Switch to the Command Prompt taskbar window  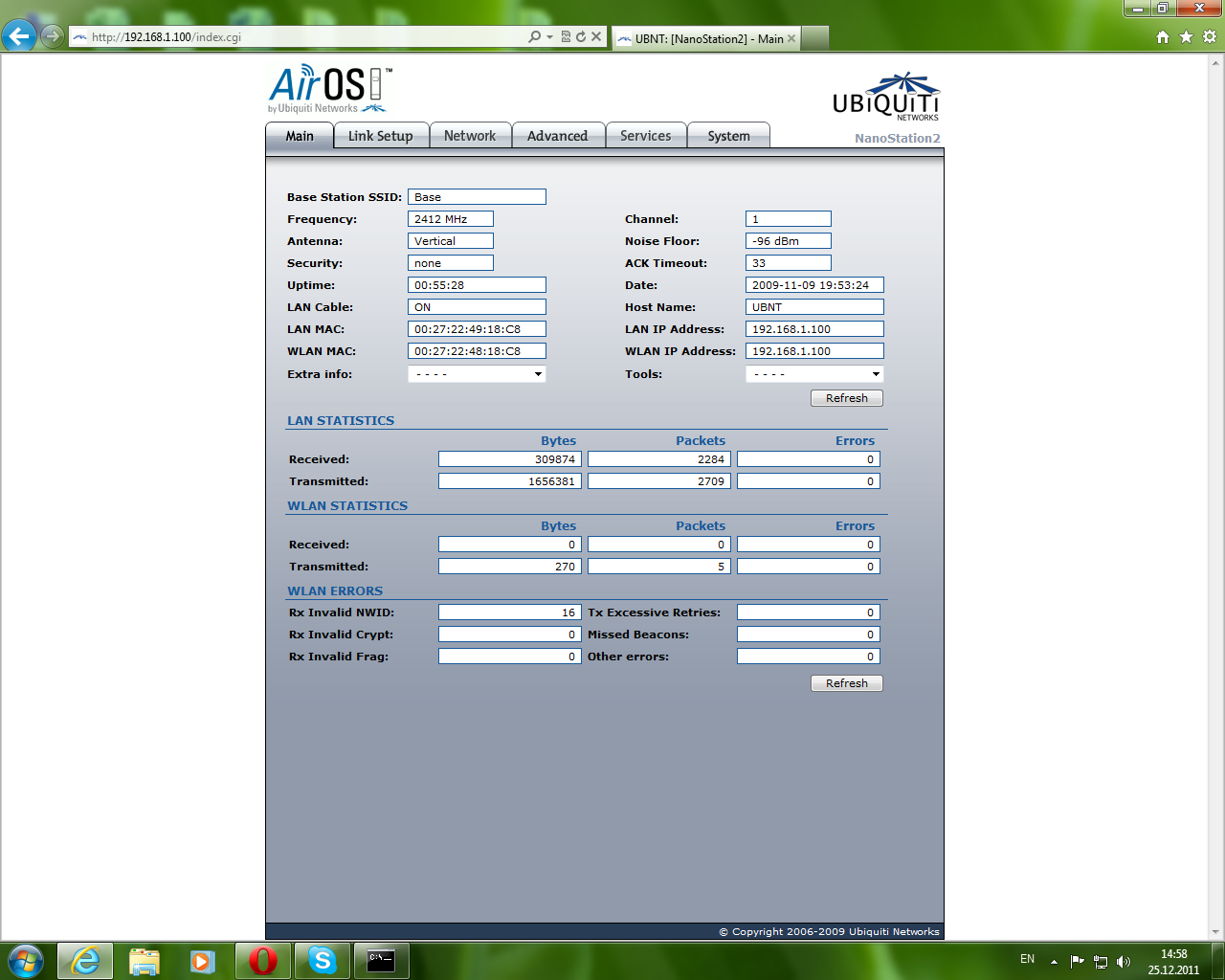382,961
